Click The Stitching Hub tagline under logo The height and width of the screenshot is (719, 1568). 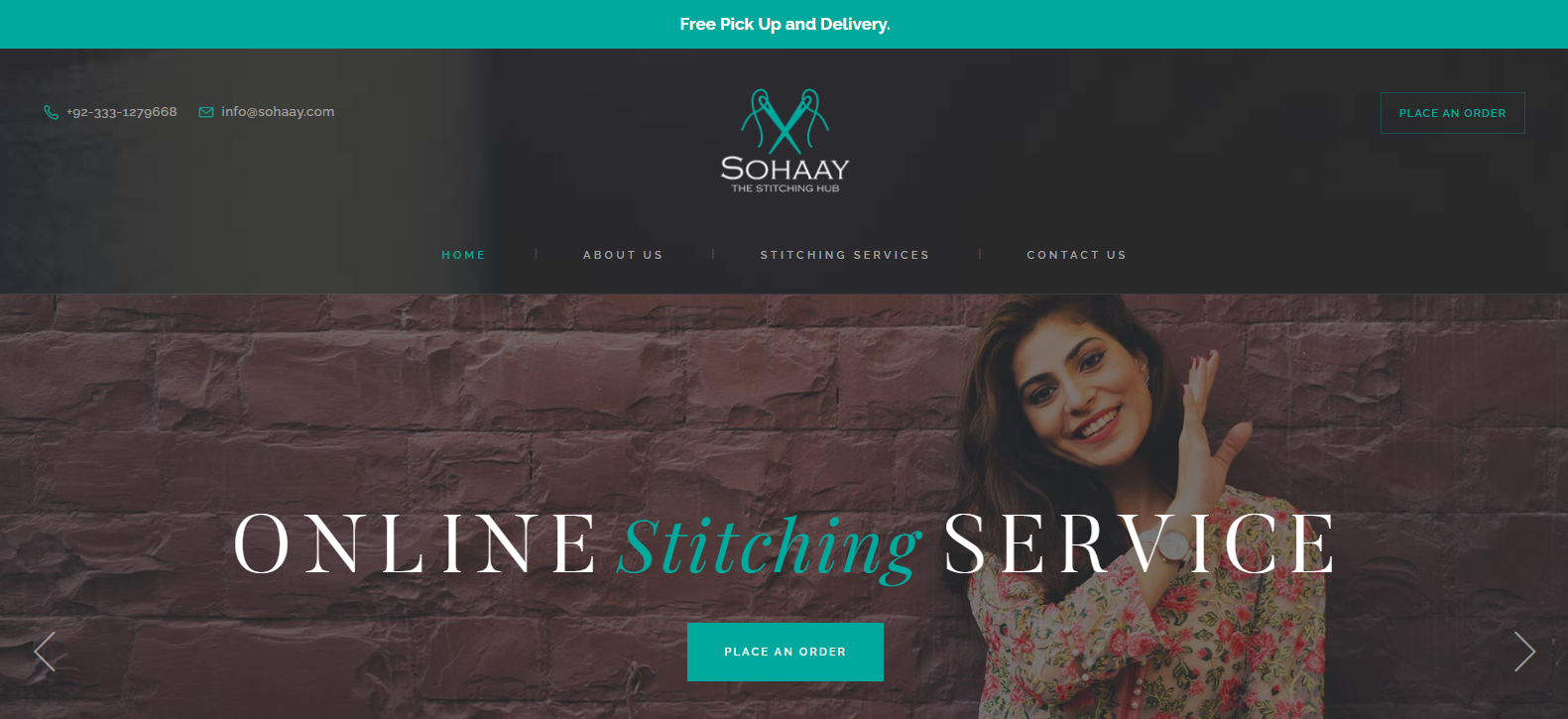pyautogui.click(x=785, y=188)
